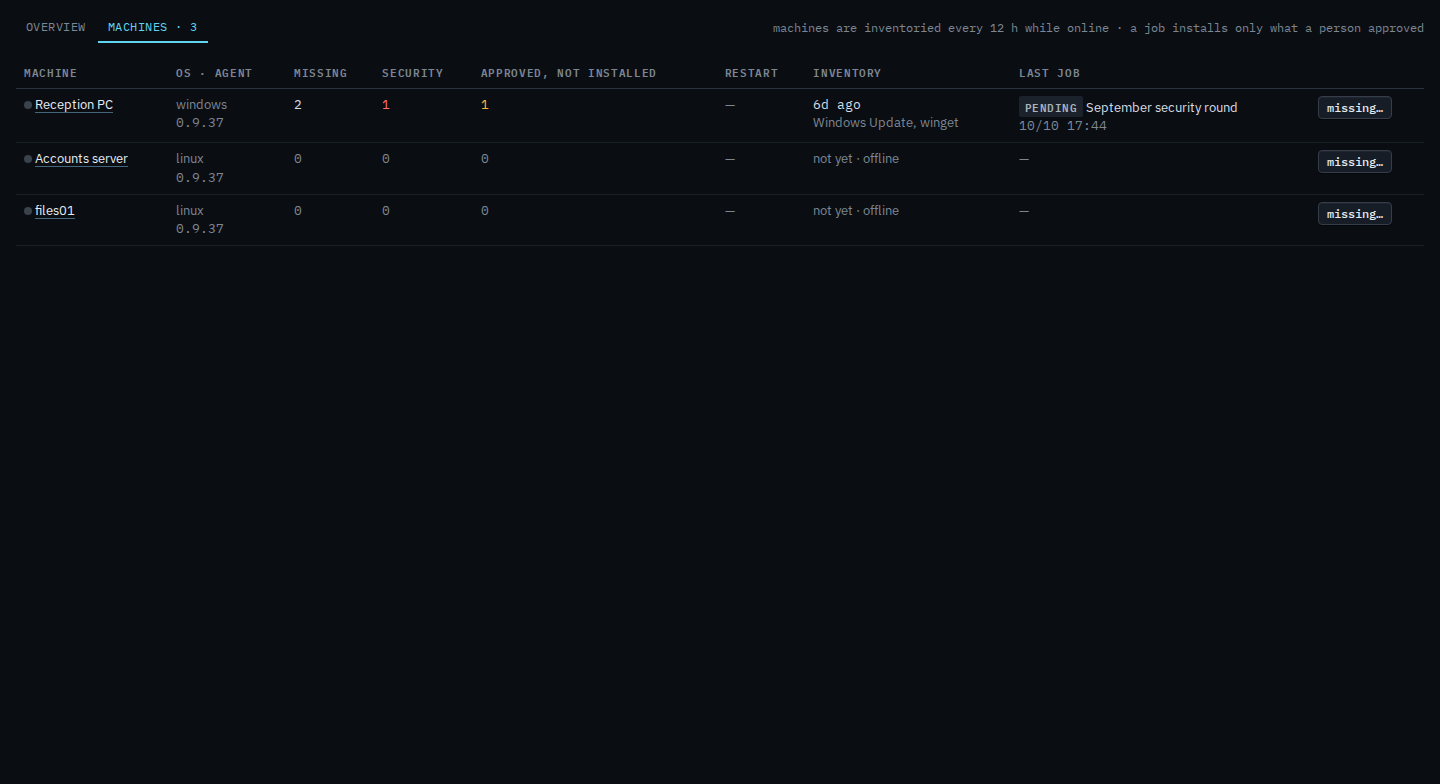
Task: Select the Machines · 3 tab
Action: (x=153, y=27)
